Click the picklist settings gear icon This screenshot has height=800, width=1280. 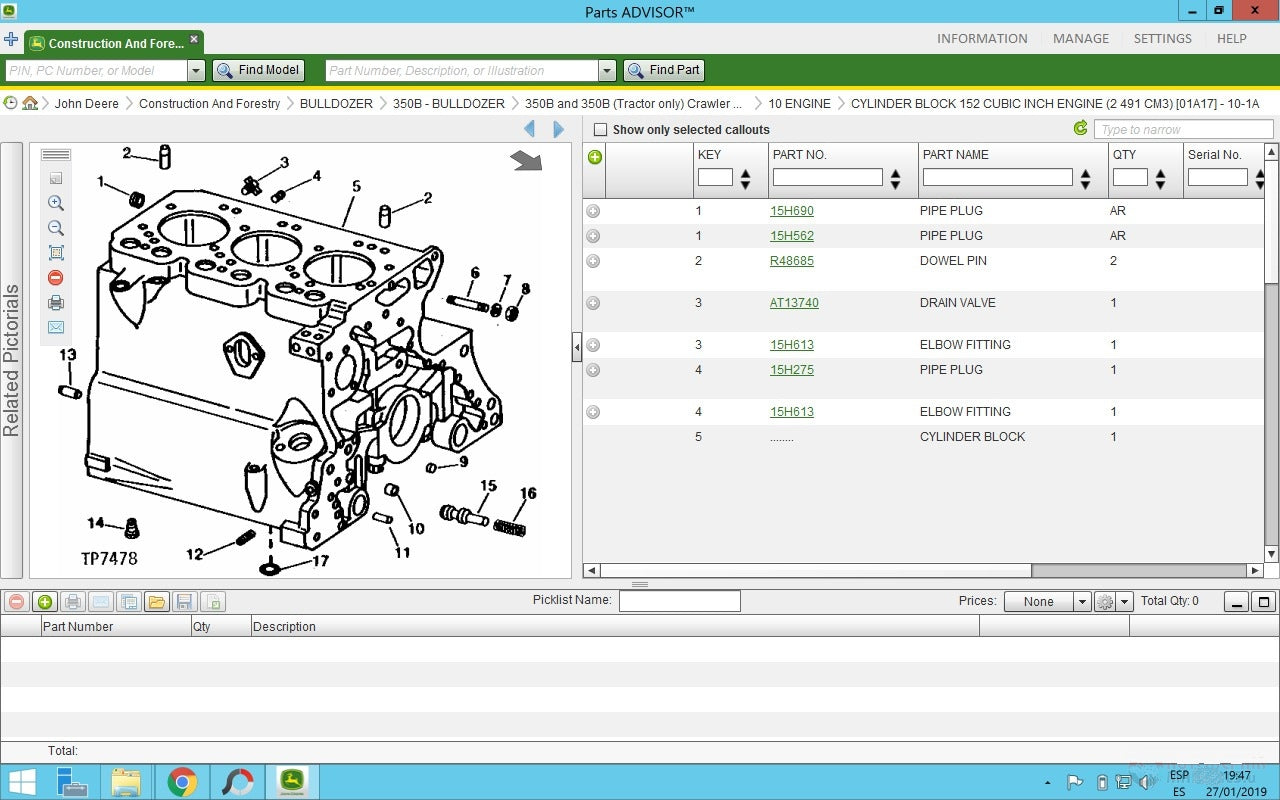[x=1105, y=602]
